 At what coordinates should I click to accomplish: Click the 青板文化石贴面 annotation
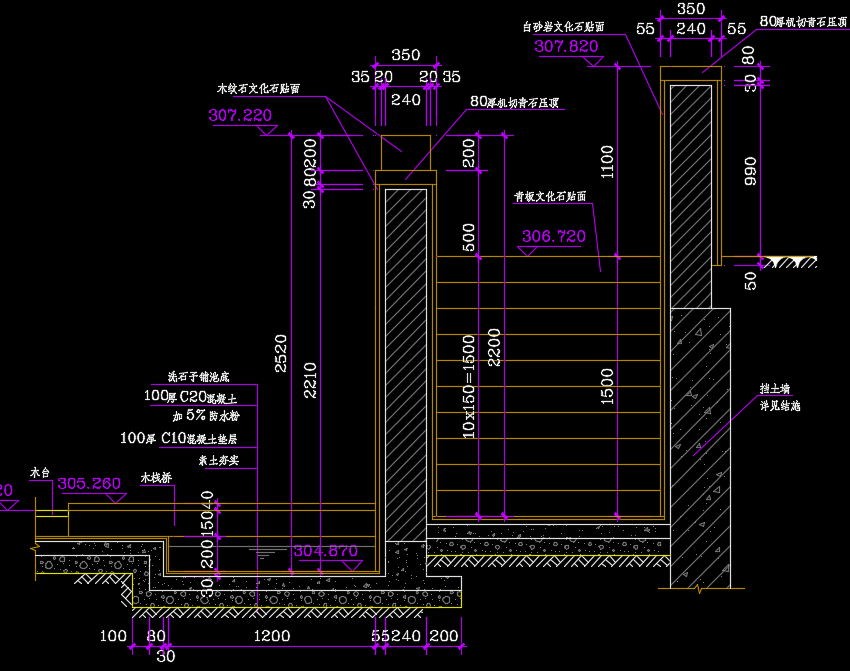click(x=550, y=196)
